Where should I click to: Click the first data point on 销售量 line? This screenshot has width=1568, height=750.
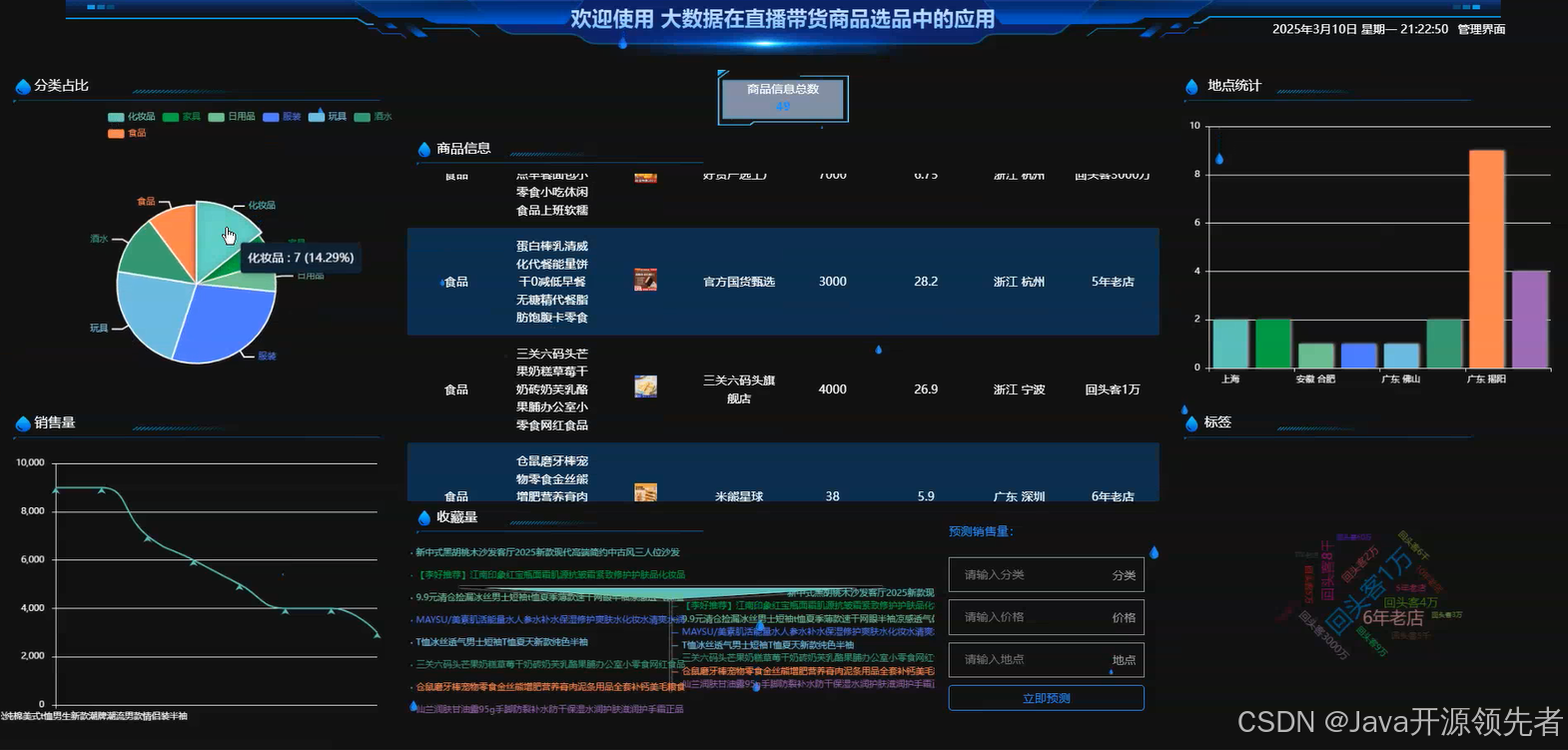tap(56, 489)
